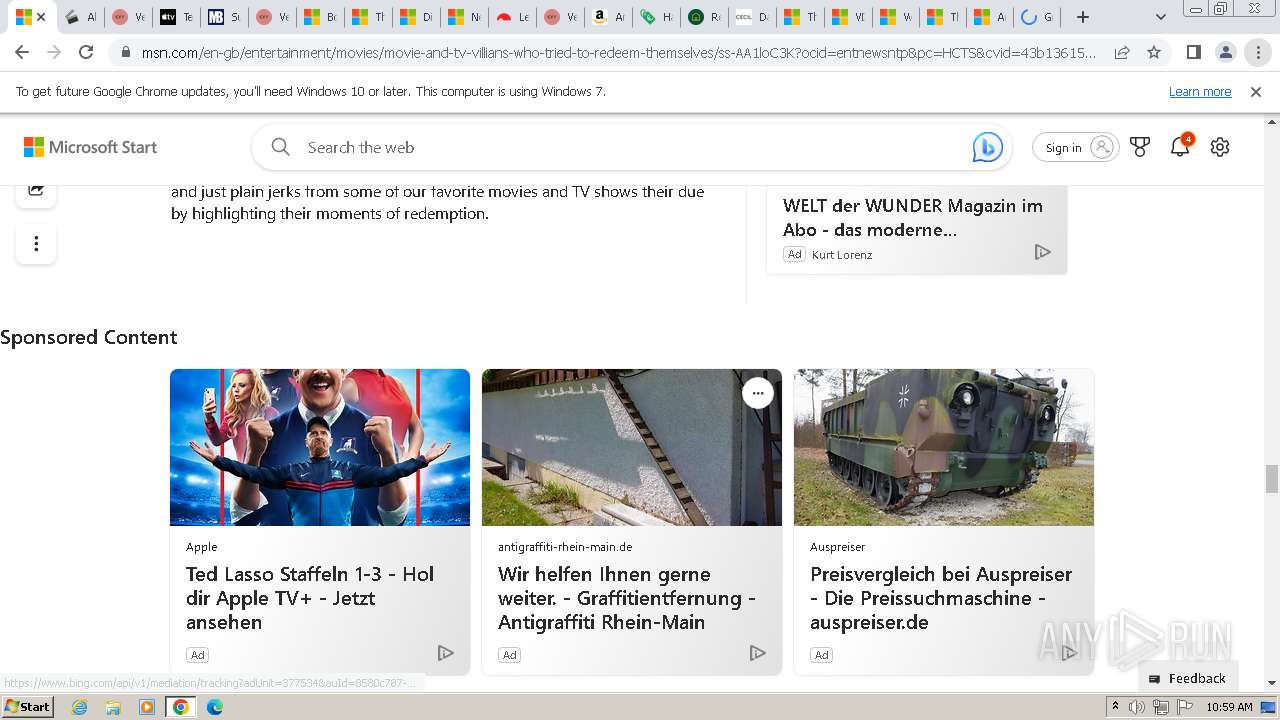
Task: Switch to the loading G tab
Action: click(x=1036, y=17)
